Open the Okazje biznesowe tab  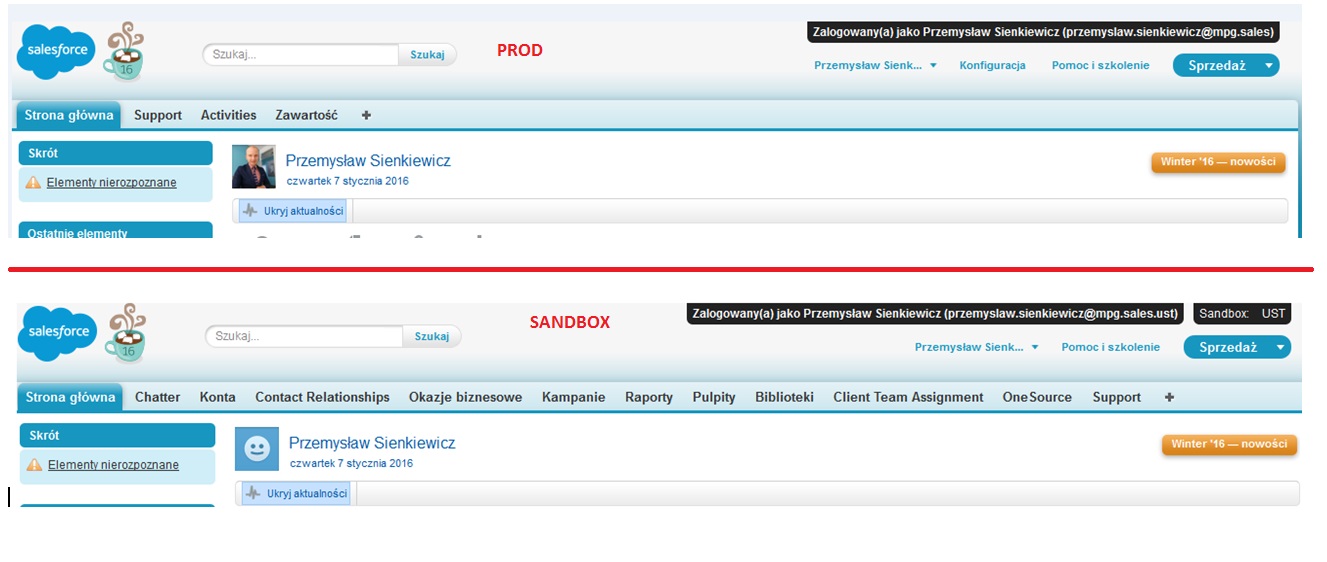(x=465, y=397)
